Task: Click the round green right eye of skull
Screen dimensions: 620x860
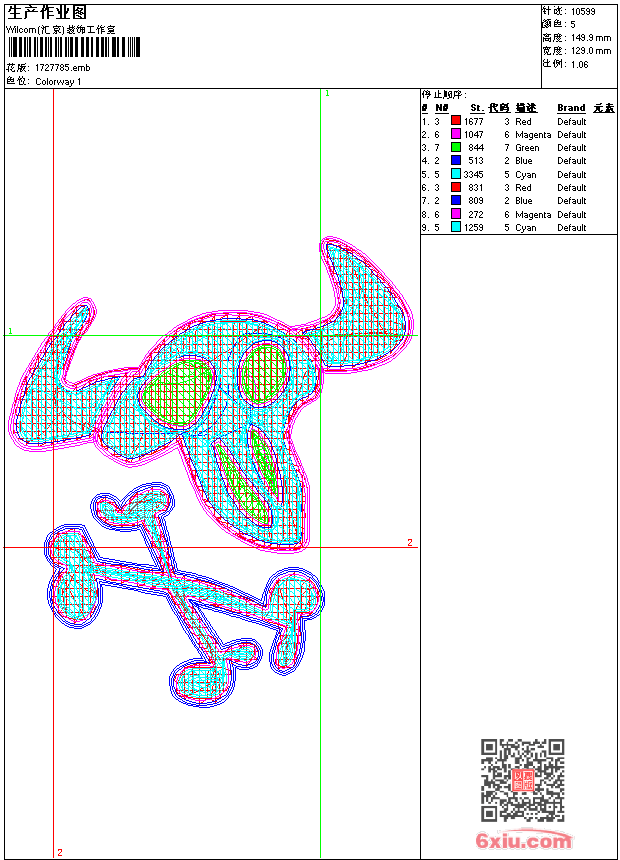Action: click(x=264, y=374)
